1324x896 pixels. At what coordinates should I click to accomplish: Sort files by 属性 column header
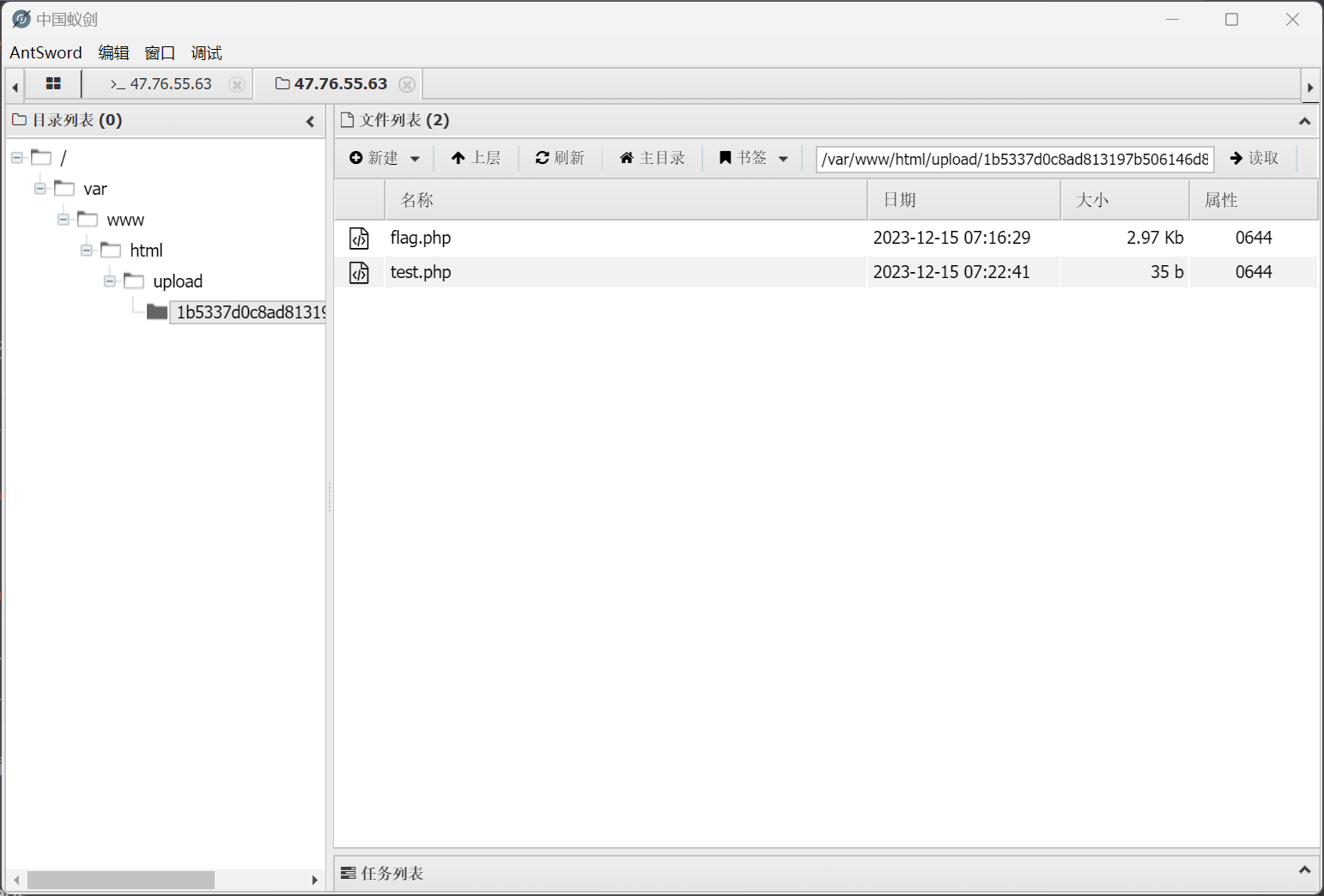(1254, 200)
